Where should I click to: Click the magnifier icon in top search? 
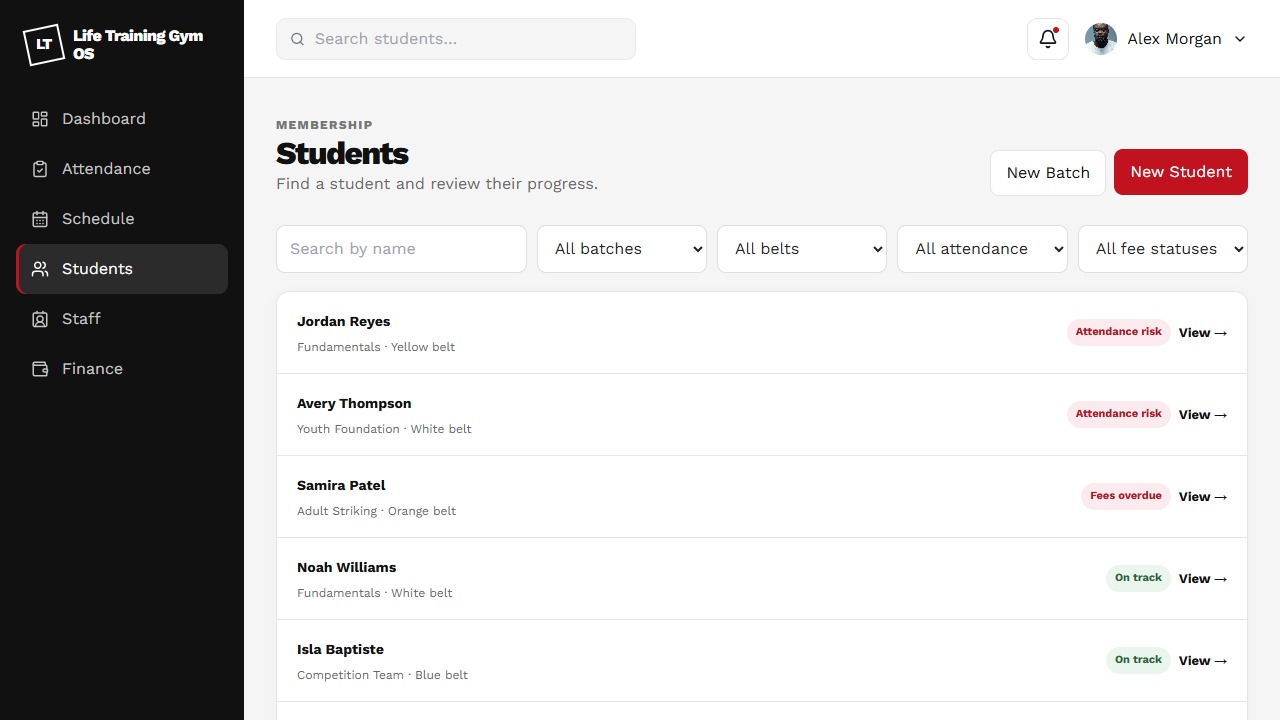[x=297, y=39]
